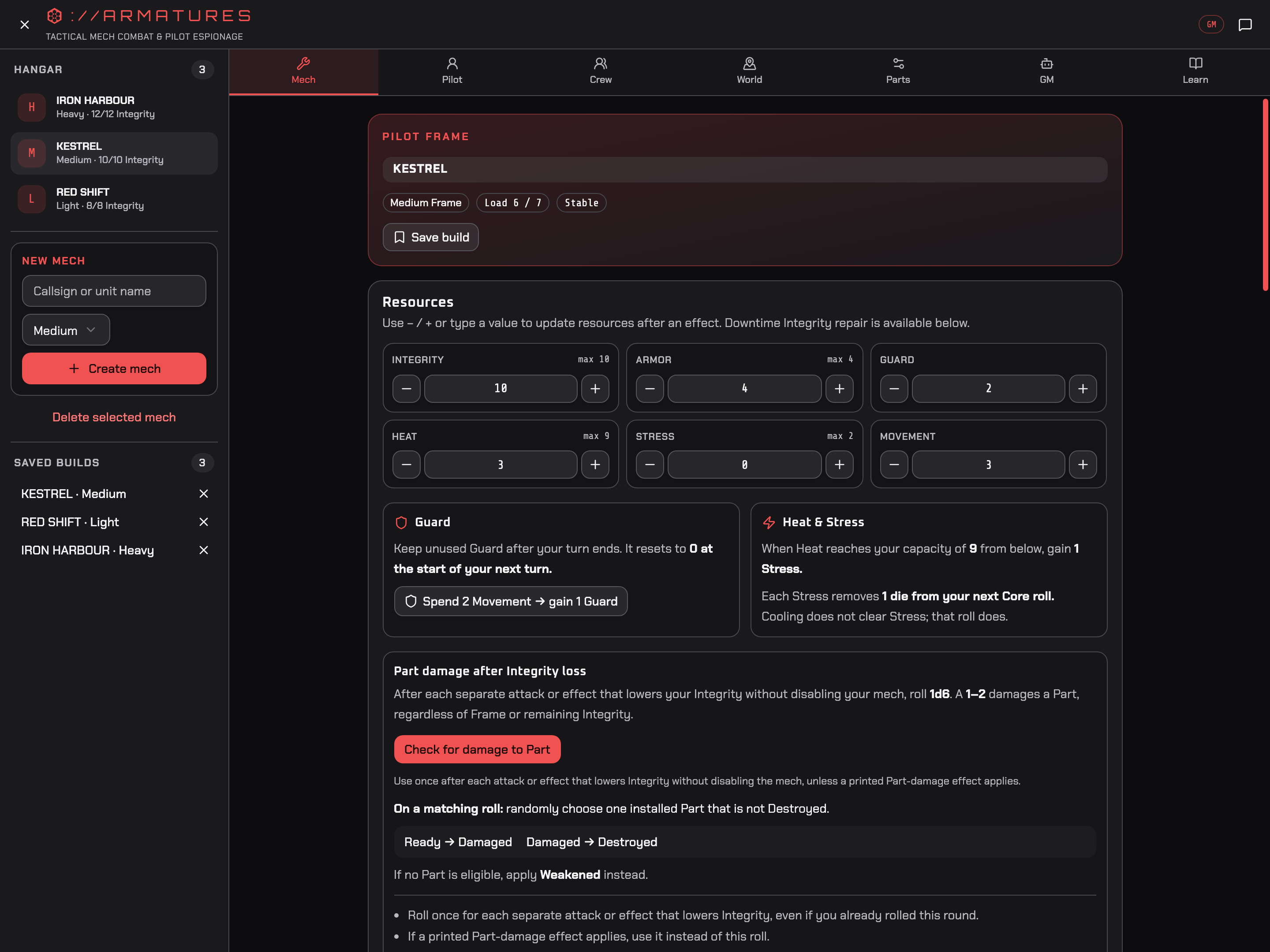The height and width of the screenshot is (952, 1270).
Task: Load the KESTREL · Medium saved build
Action: click(x=74, y=494)
